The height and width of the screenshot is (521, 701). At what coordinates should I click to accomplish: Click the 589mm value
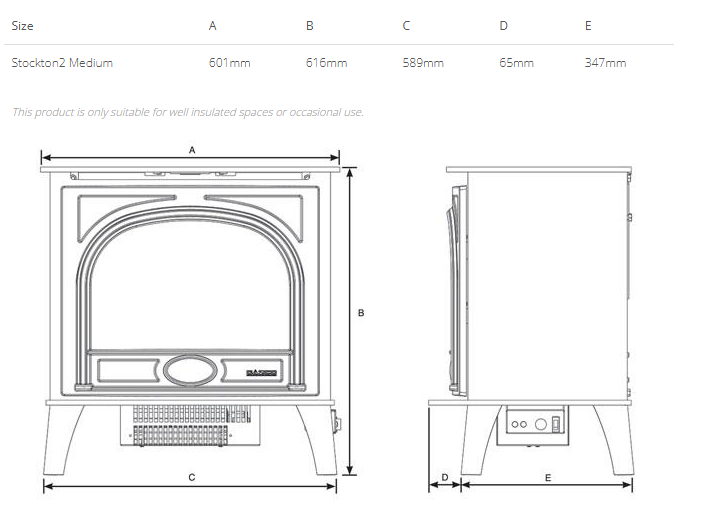point(423,63)
